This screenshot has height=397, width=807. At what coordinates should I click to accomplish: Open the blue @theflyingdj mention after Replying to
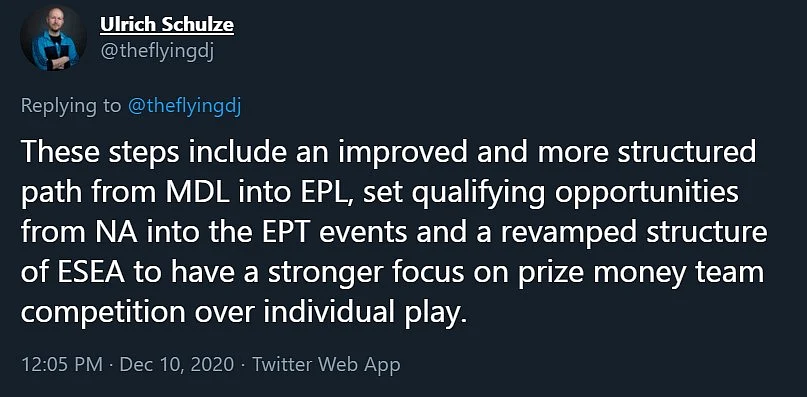[184, 106]
